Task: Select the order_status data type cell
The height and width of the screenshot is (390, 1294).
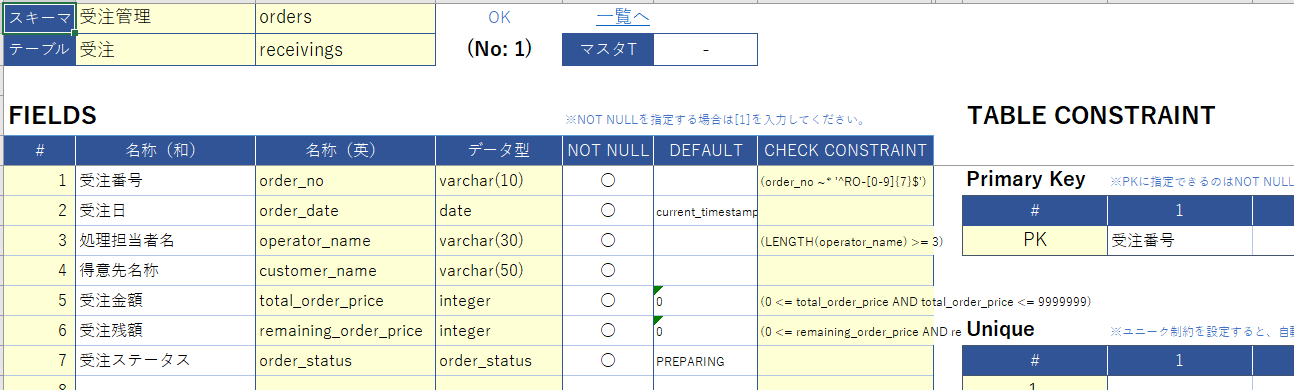Action: pos(499,361)
